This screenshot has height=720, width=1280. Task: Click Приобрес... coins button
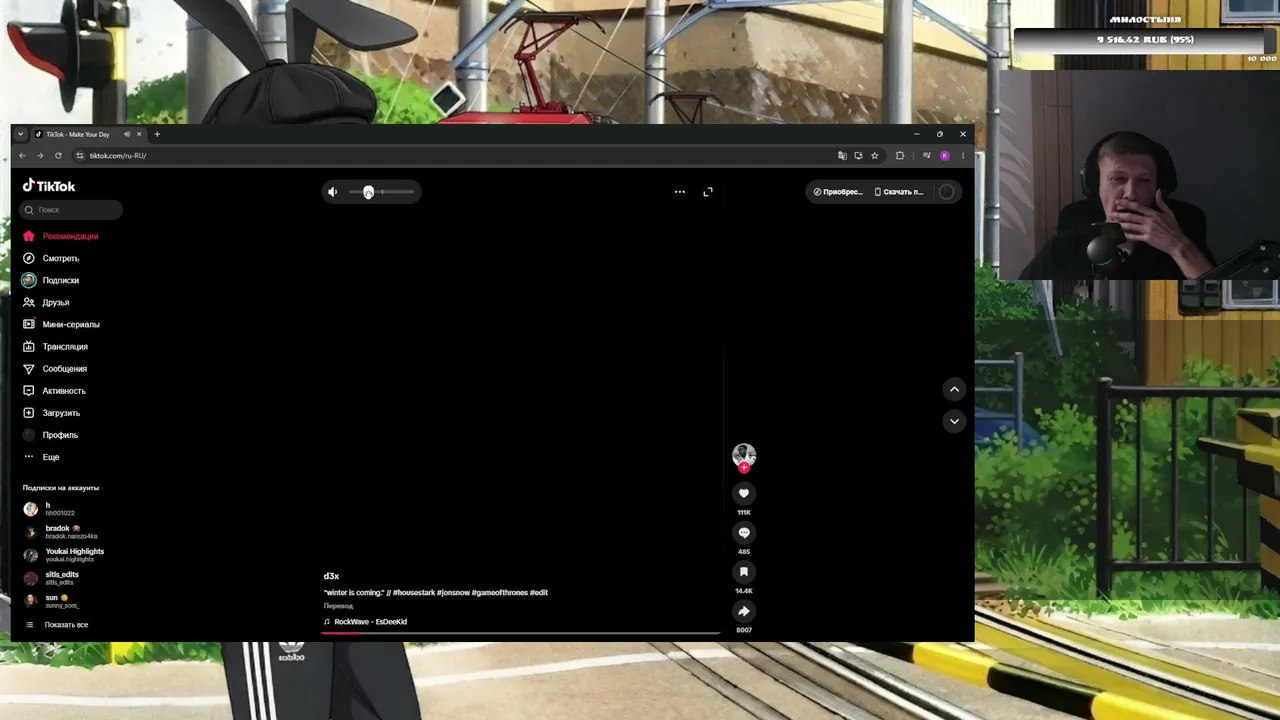pyautogui.click(x=838, y=192)
